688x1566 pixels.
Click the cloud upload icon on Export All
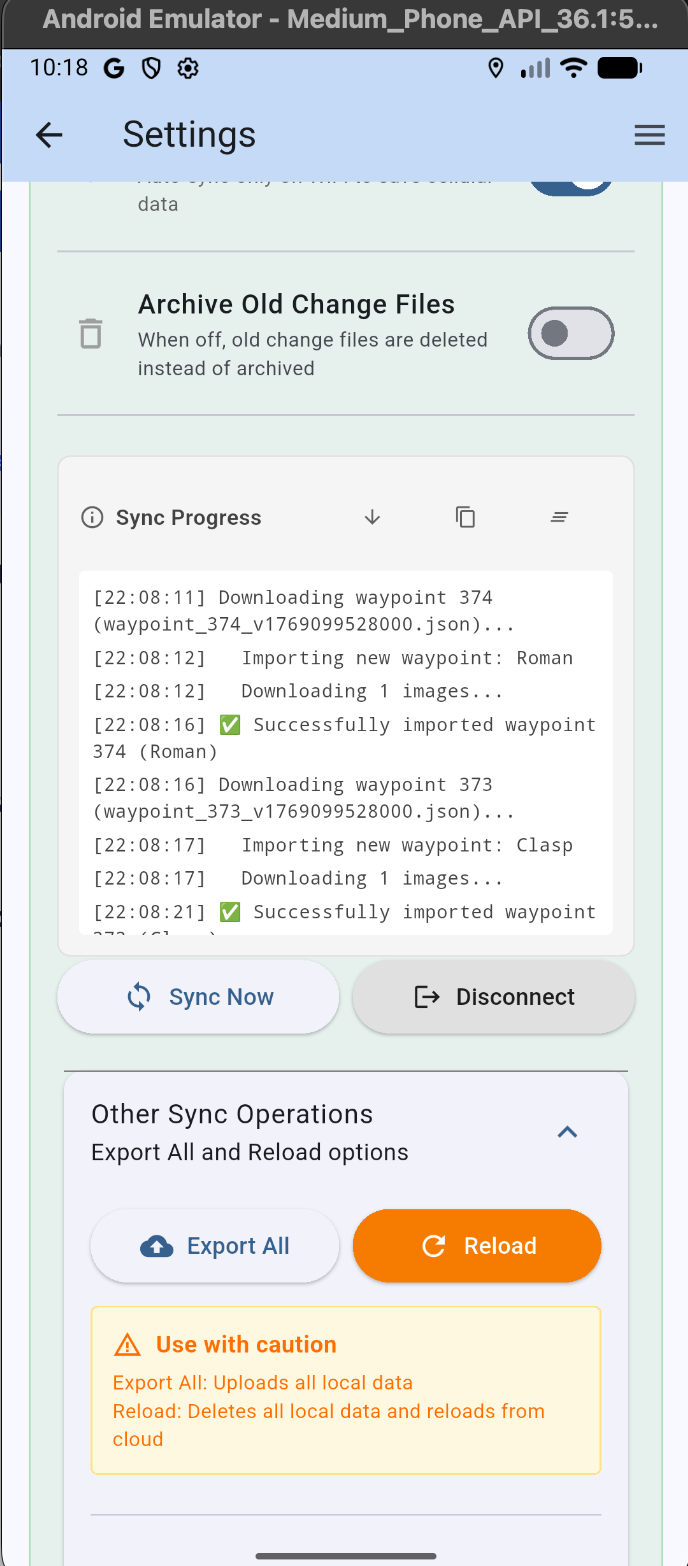[x=156, y=1246]
